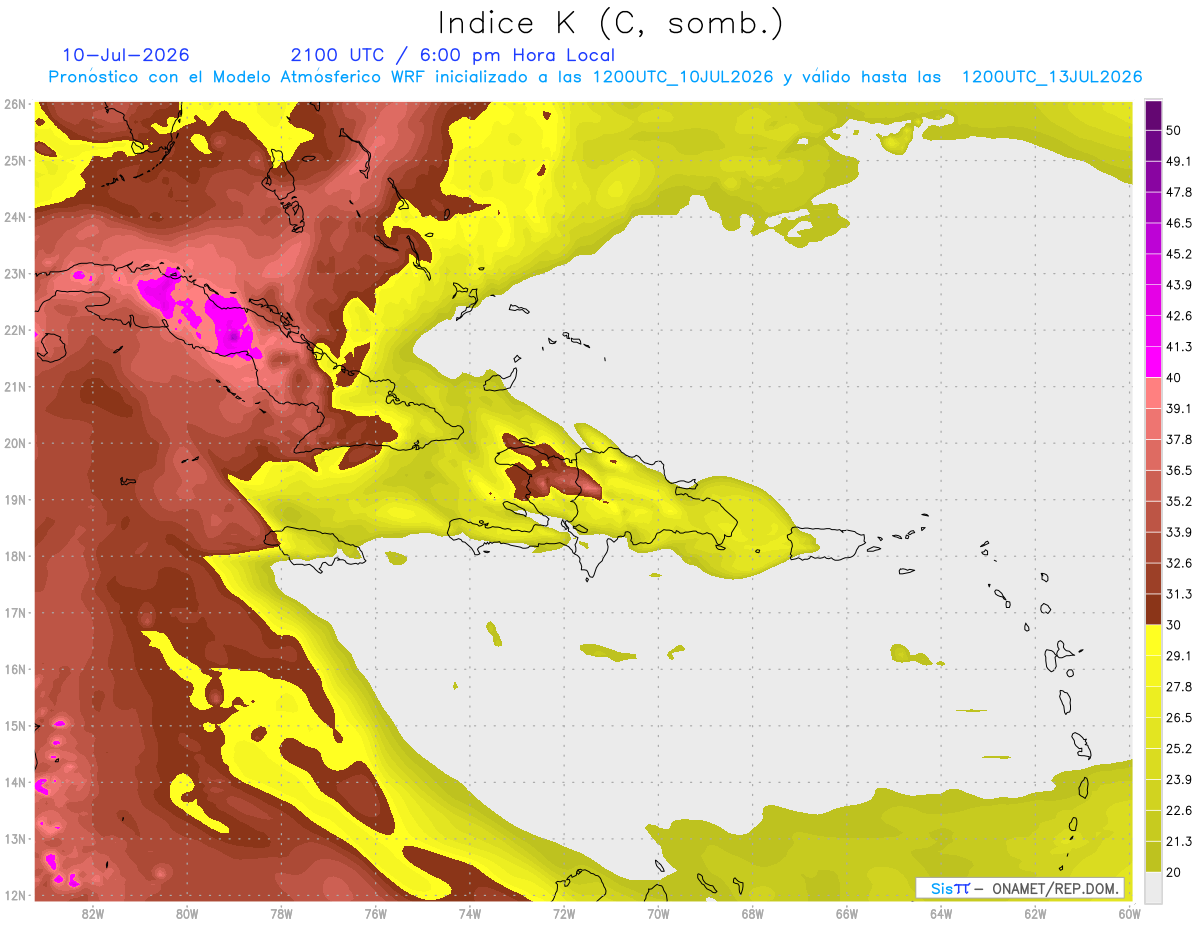Click latitude label "16N"

pos(15,669)
